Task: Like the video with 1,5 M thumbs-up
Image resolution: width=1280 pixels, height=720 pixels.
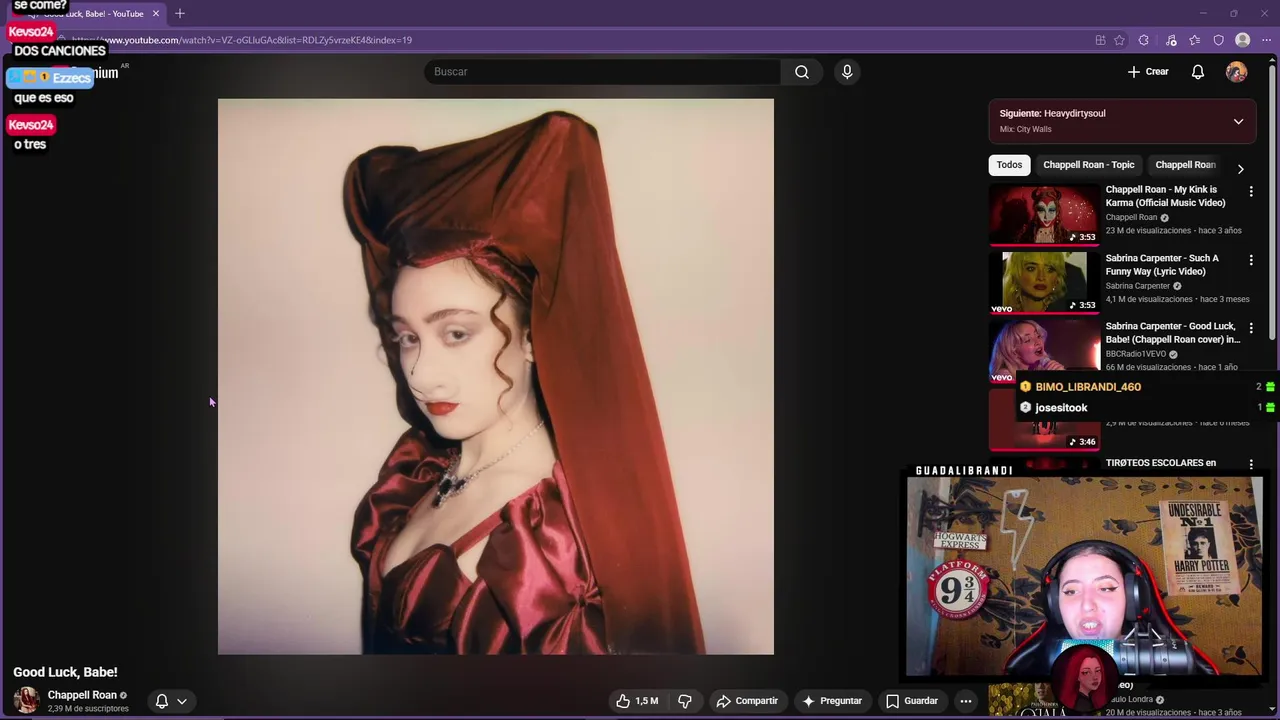Action: click(x=636, y=701)
